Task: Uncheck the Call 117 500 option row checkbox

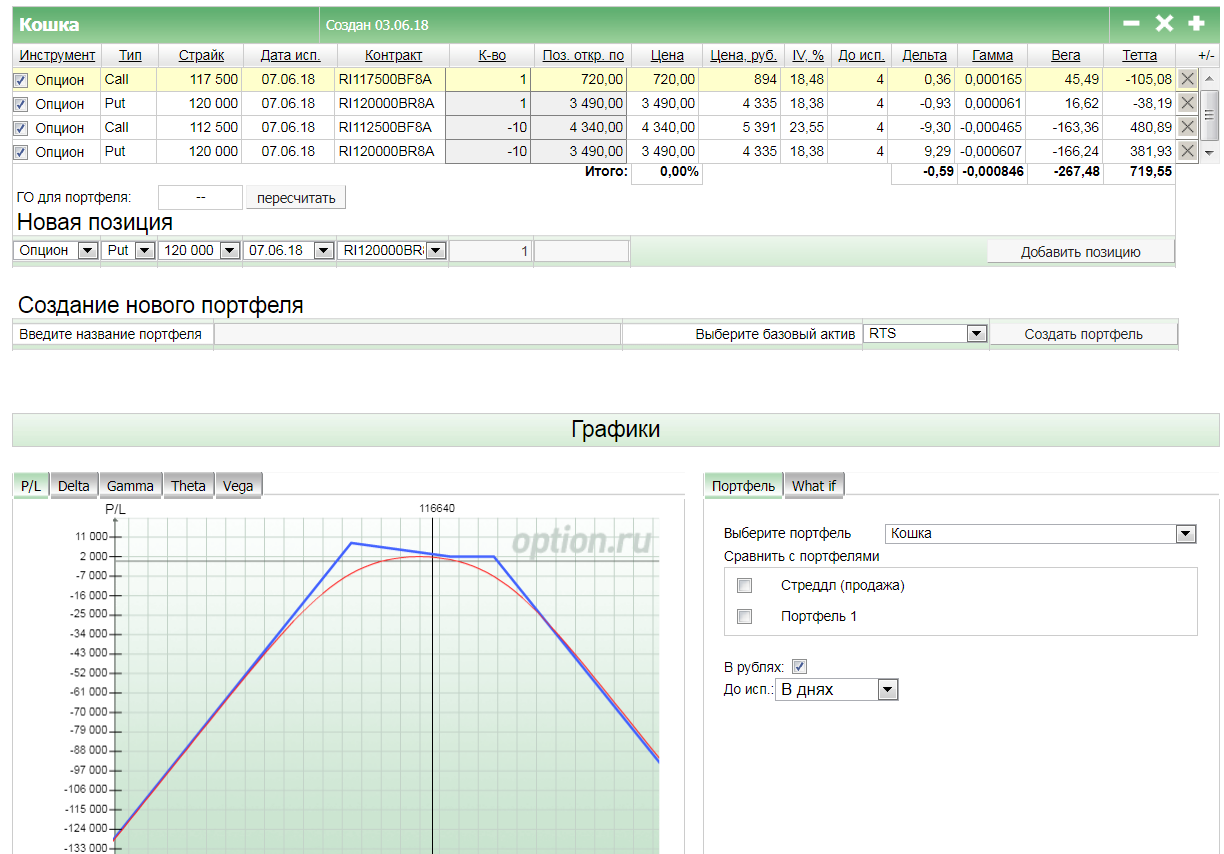Action: (x=21, y=80)
